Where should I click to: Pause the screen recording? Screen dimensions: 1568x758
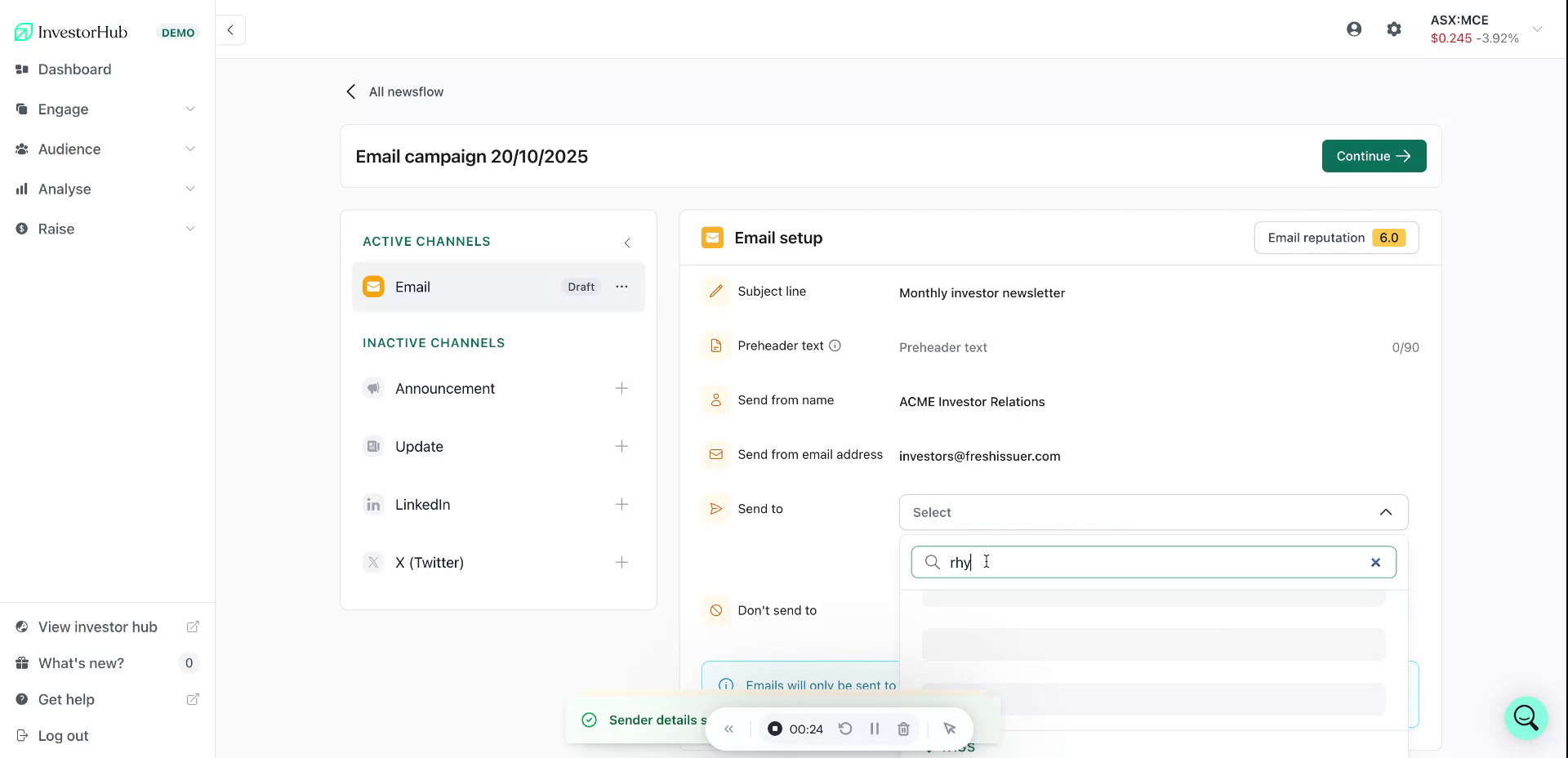pyautogui.click(x=875, y=729)
